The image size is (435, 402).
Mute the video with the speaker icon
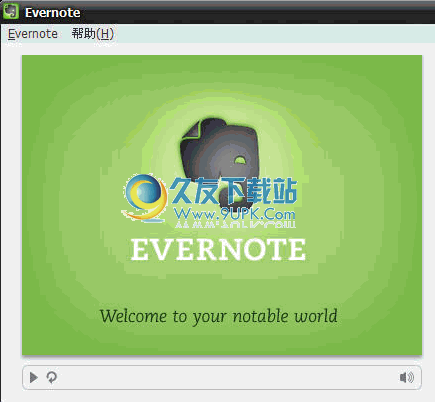pos(407,378)
